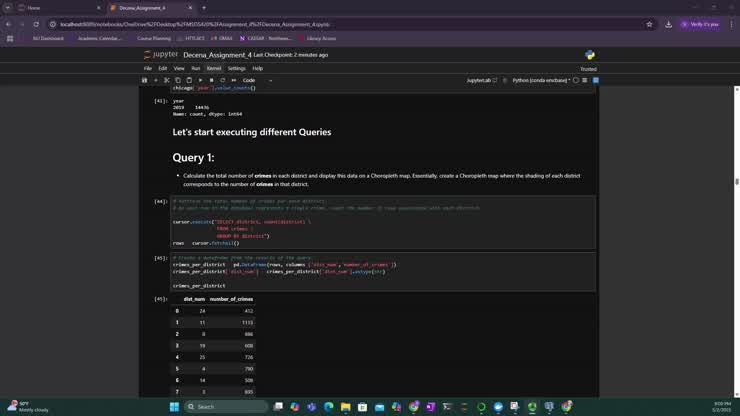Paste cell from clipboard in toolbar
Screen dimensions: 740x416
(x=189, y=80)
